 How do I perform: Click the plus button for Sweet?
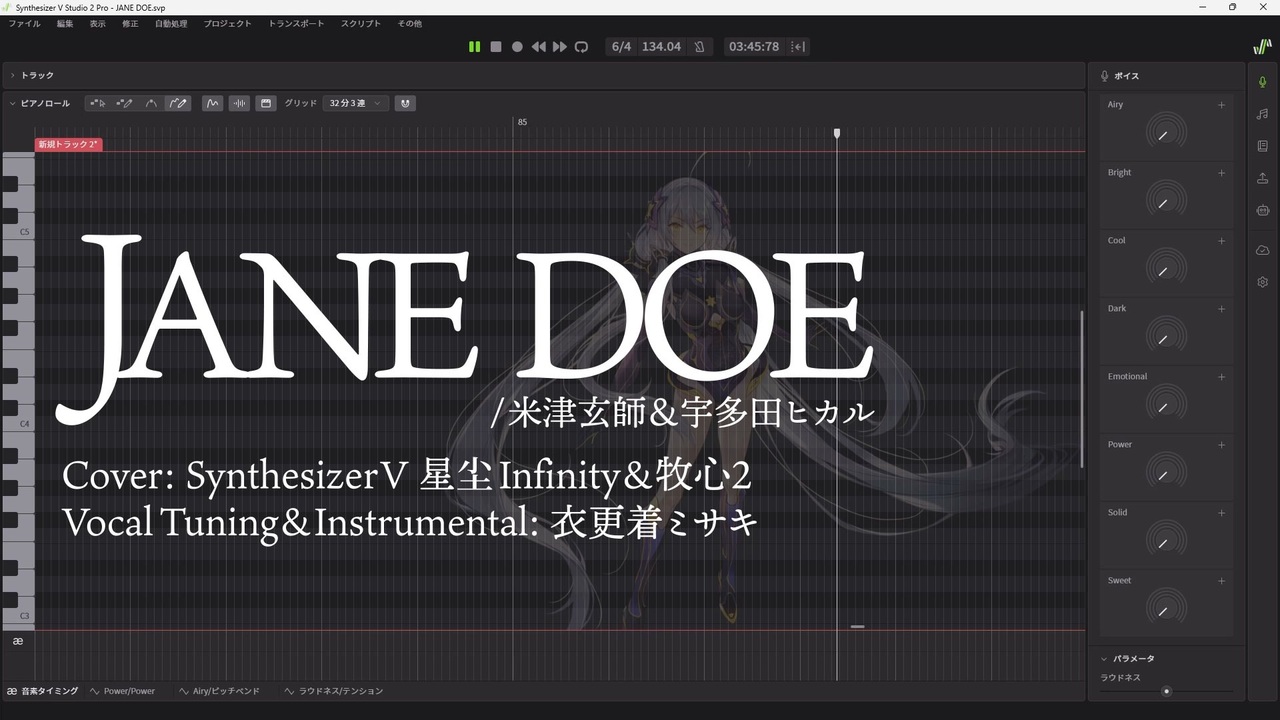coord(1221,581)
